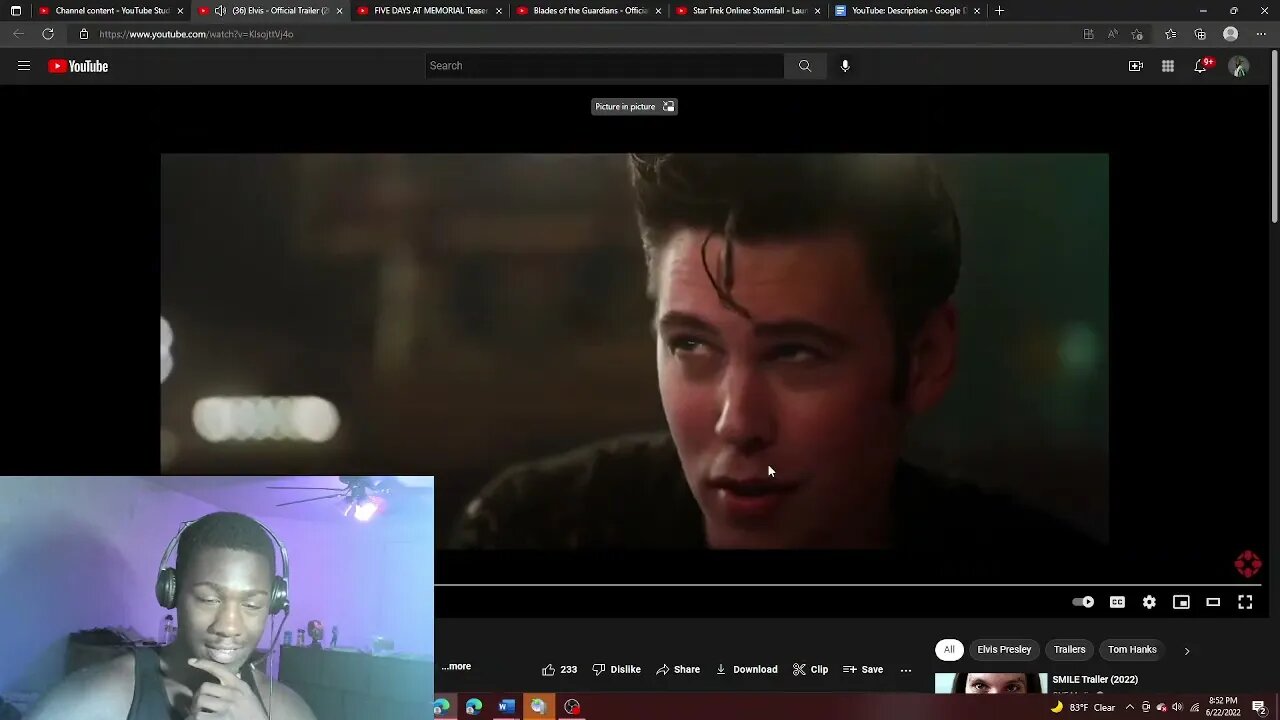The width and height of the screenshot is (1280, 720).
Task: Go to YouTube home via logo
Action: [x=78, y=66]
